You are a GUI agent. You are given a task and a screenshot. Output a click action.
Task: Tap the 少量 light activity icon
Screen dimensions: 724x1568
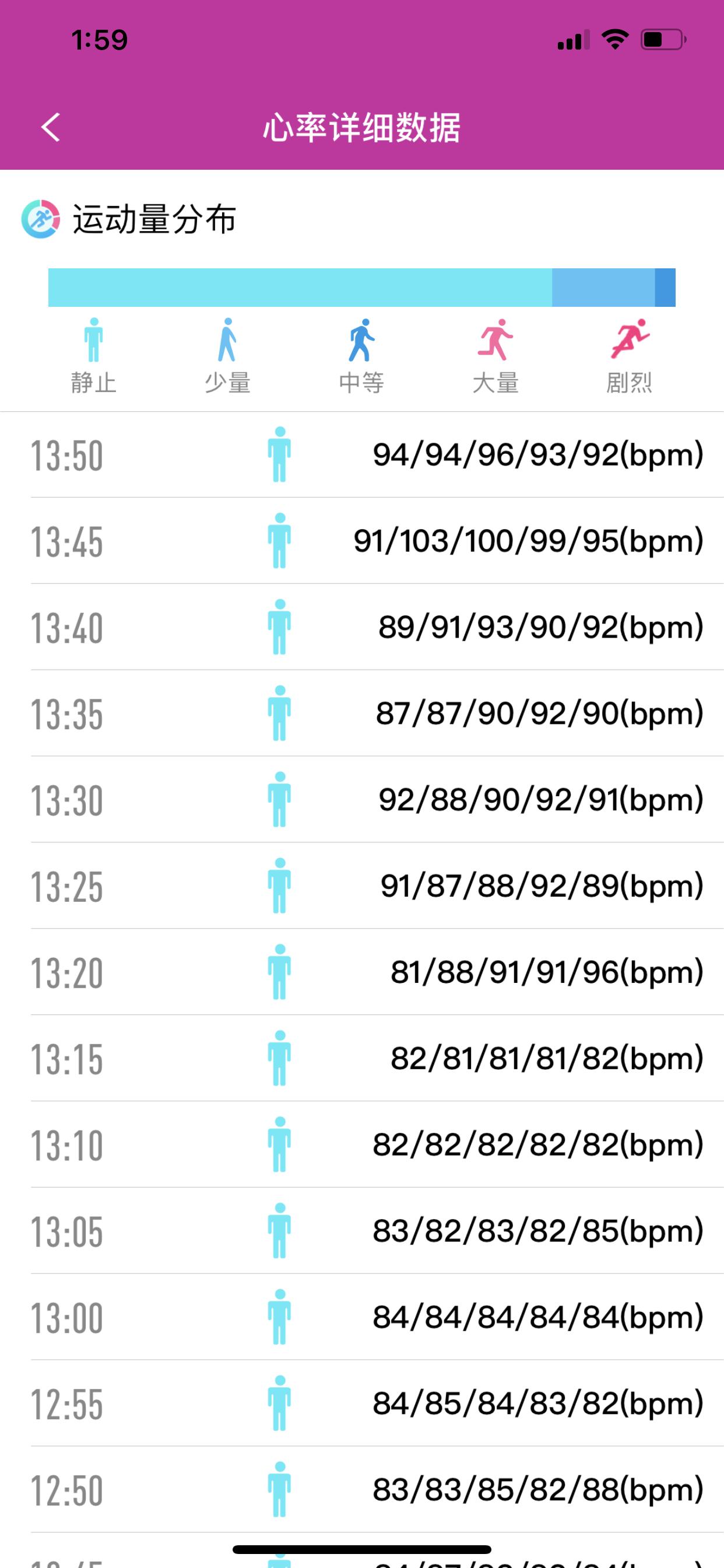click(x=227, y=339)
